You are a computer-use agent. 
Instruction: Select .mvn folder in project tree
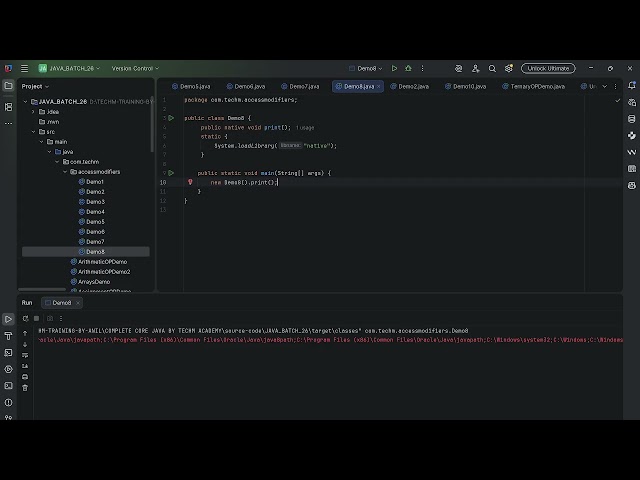coord(49,122)
